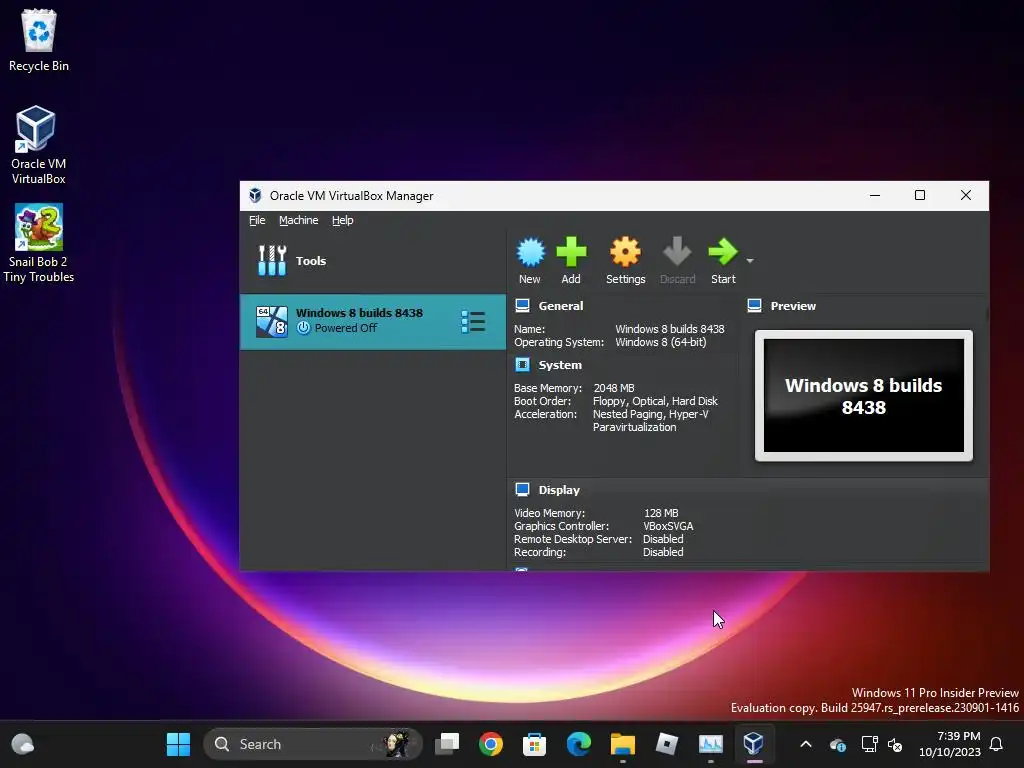Click the Tools icon in sidebar
This screenshot has width=1024, height=768.
[272, 261]
